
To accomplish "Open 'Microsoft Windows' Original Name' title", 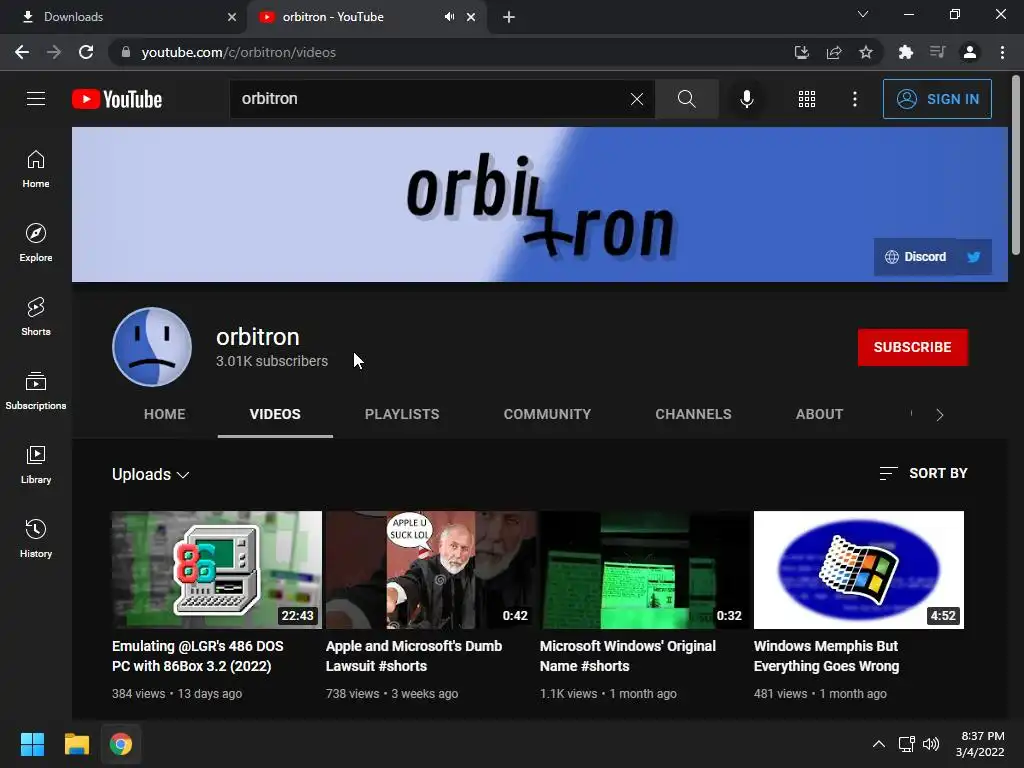I will [628, 656].
